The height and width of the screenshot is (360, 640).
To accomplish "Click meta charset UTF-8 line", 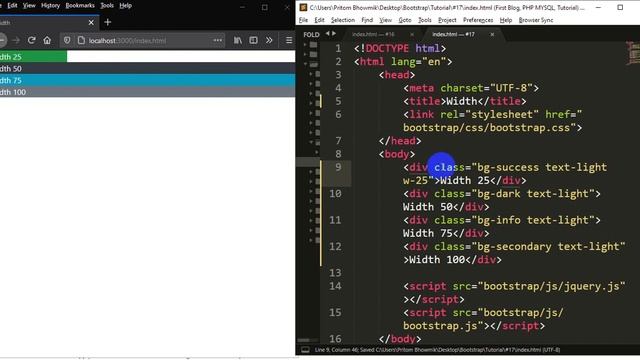I will pyautogui.click(x=471, y=88).
